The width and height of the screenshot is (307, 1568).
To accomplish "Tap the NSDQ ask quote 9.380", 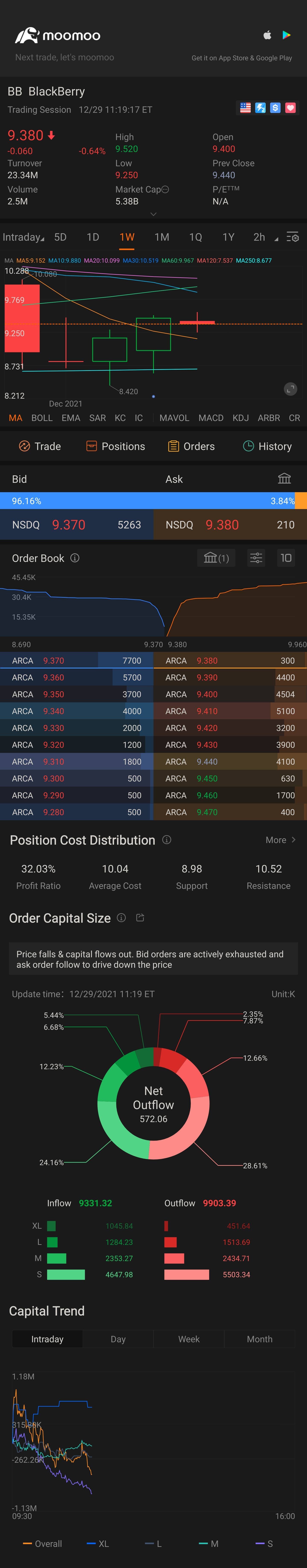I will click(230, 525).
